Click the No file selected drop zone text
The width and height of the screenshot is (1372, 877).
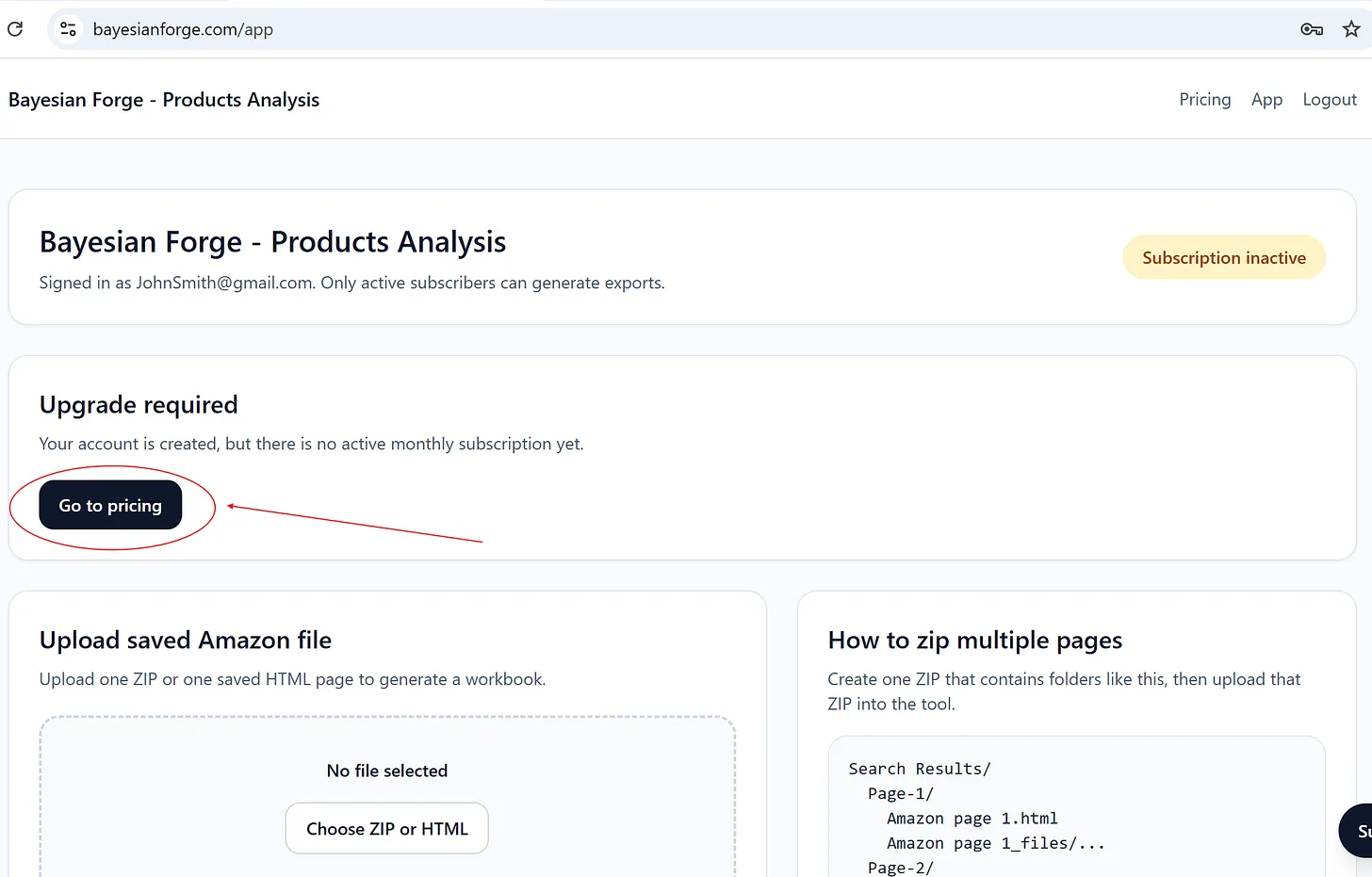point(386,771)
